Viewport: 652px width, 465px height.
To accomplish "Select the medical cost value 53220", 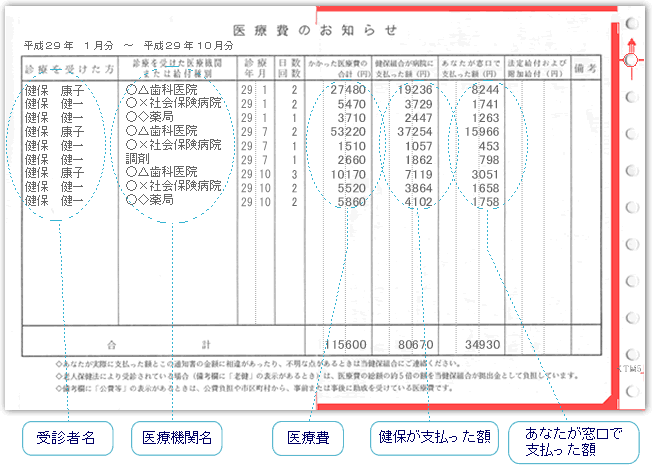I will tap(348, 132).
